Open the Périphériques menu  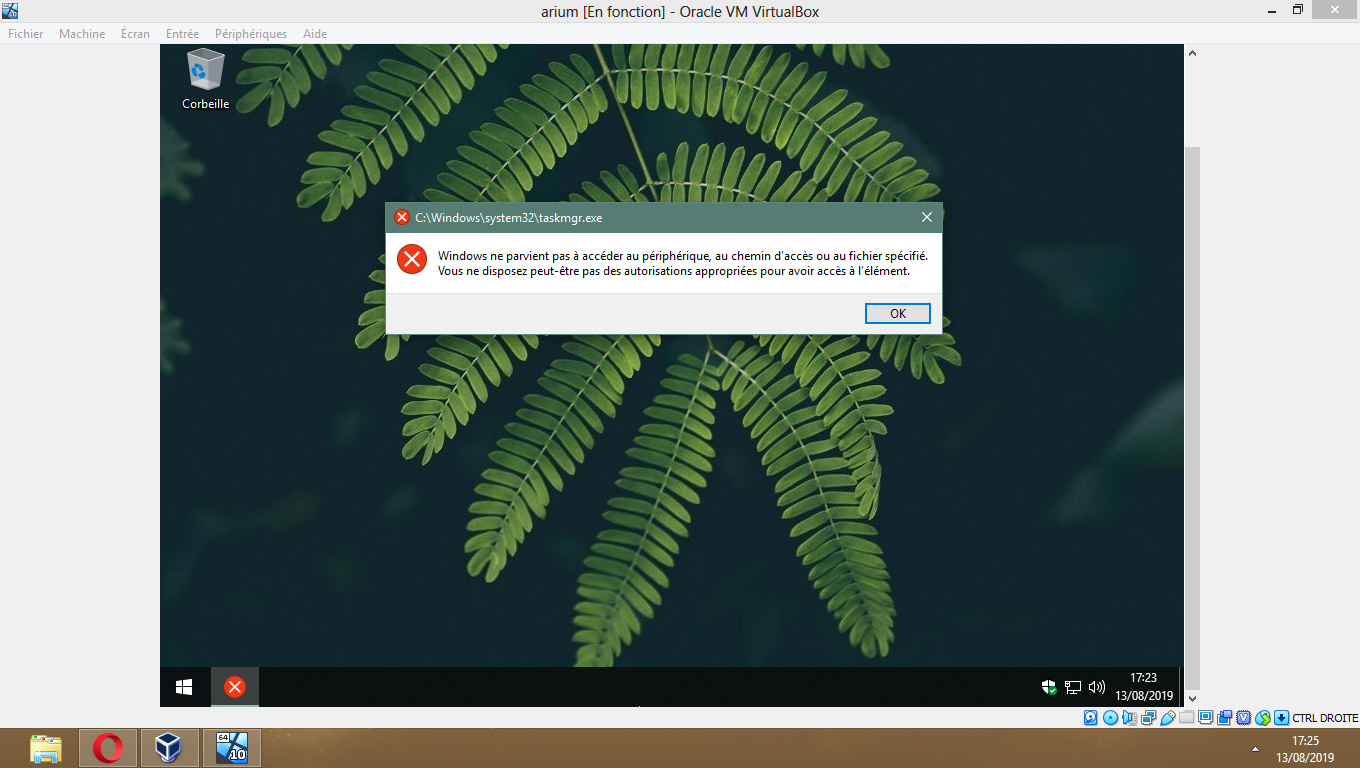(251, 34)
